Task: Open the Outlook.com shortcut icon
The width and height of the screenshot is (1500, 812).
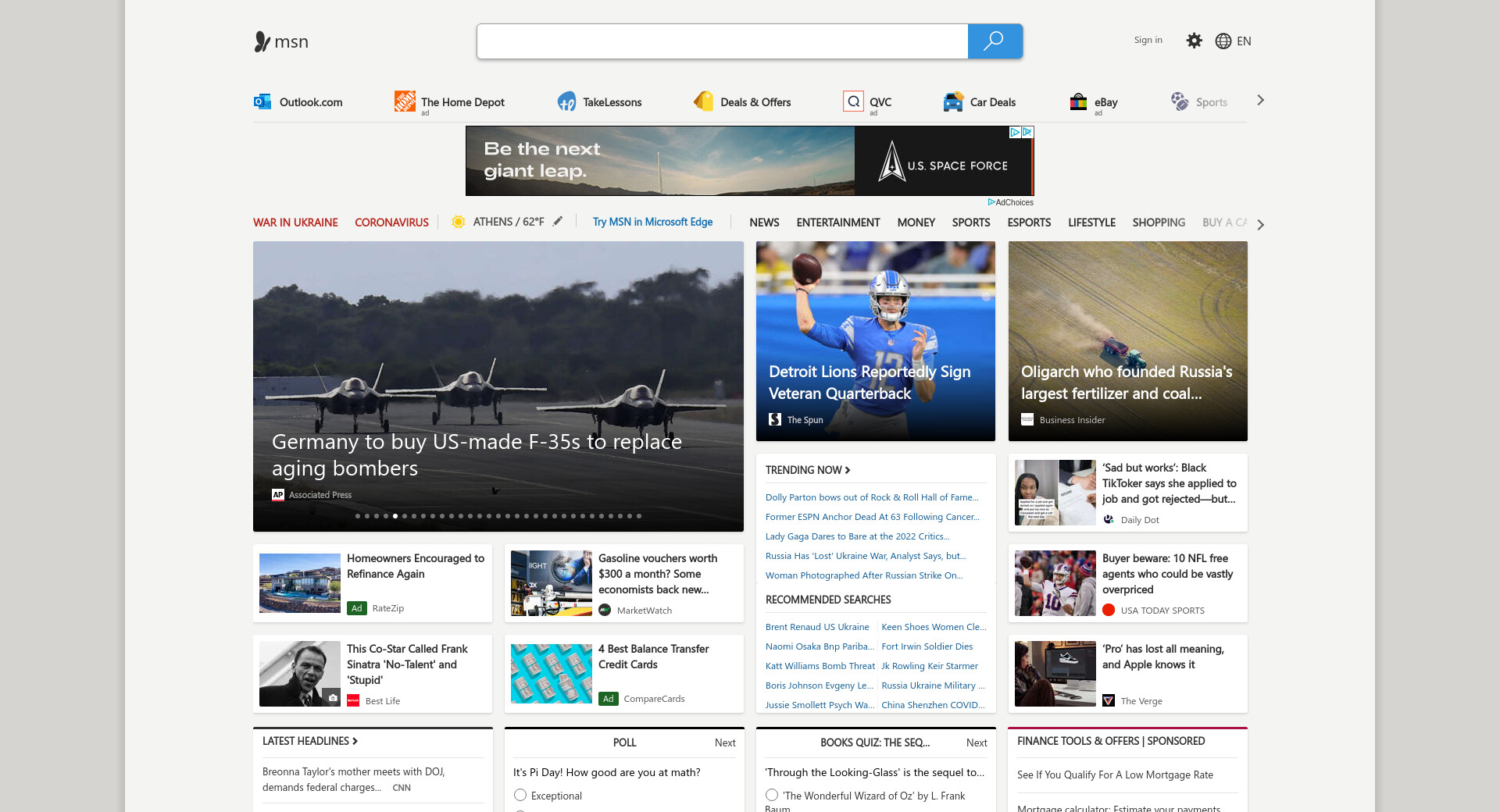Action: click(x=262, y=101)
